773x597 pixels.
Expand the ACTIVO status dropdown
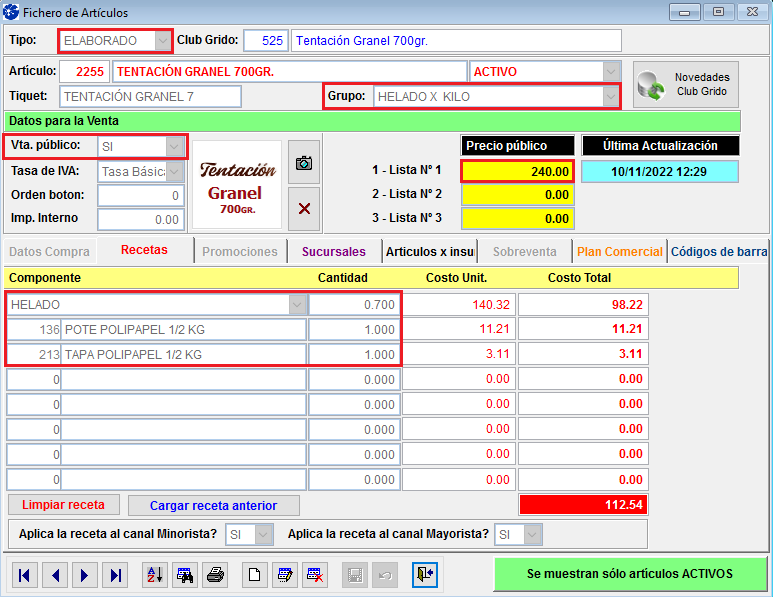pyautogui.click(x=611, y=72)
